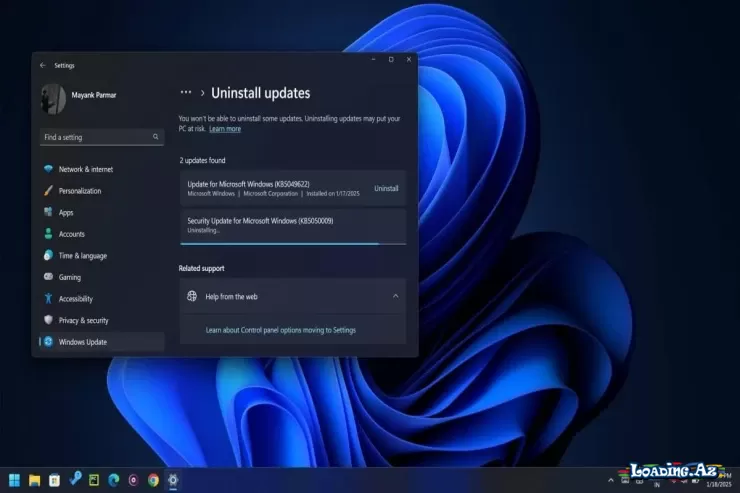Select the Security Update KB5050009 row
The image size is (740, 493).
pyautogui.click(x=293, y=226)
